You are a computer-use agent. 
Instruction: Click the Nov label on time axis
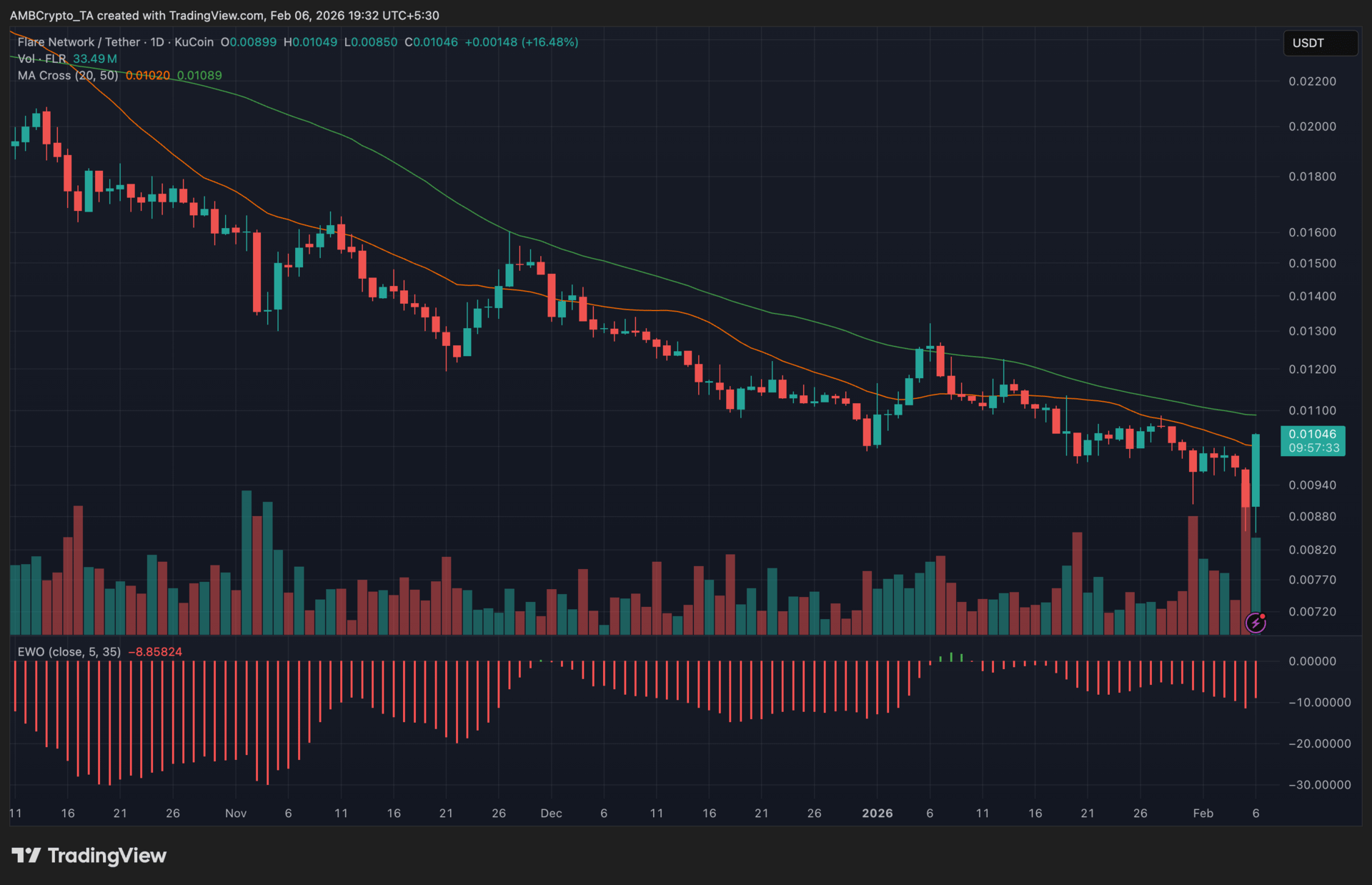point(236,813)
